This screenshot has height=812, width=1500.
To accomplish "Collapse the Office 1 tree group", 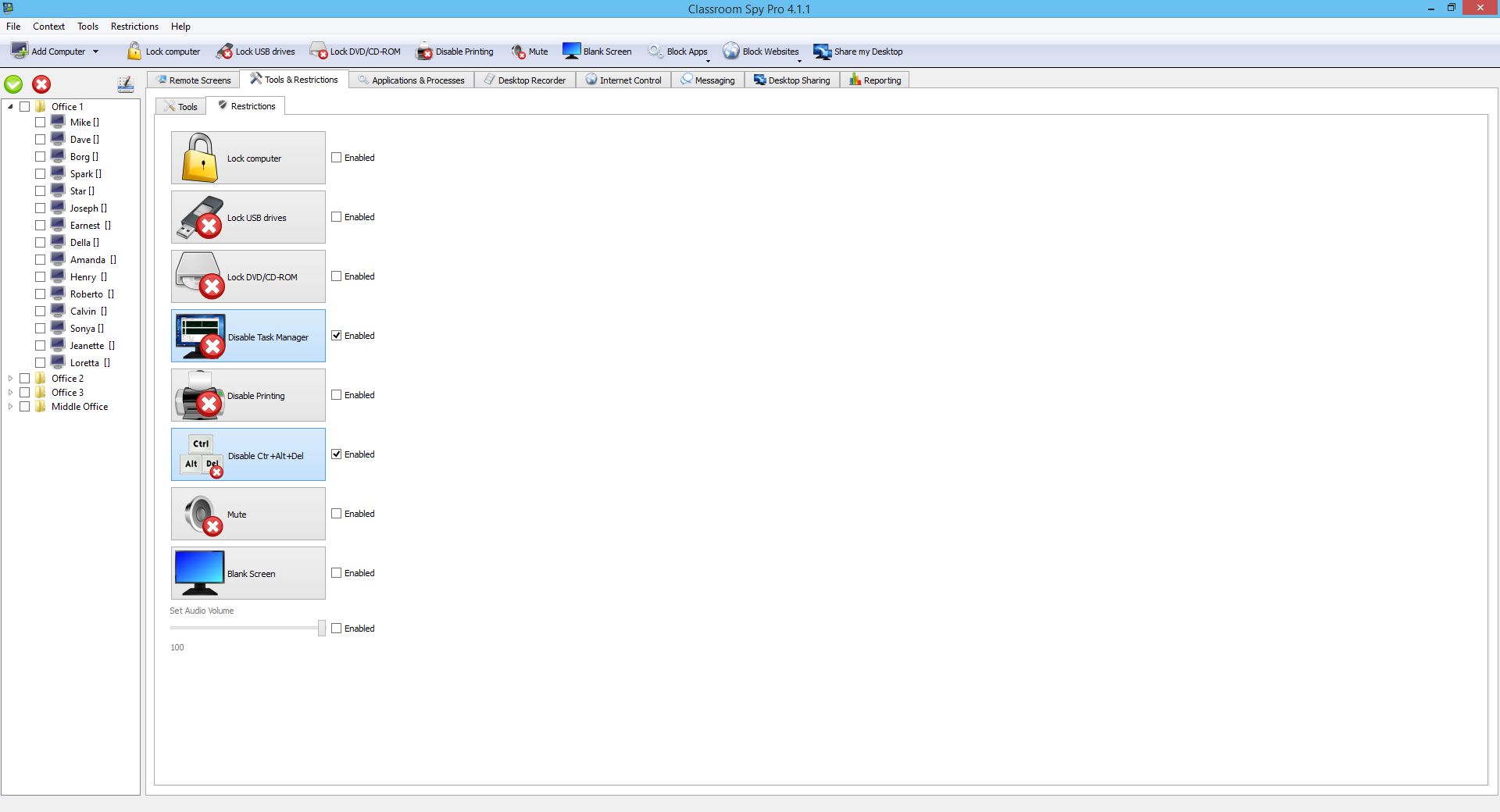I will tap(10, 106).
